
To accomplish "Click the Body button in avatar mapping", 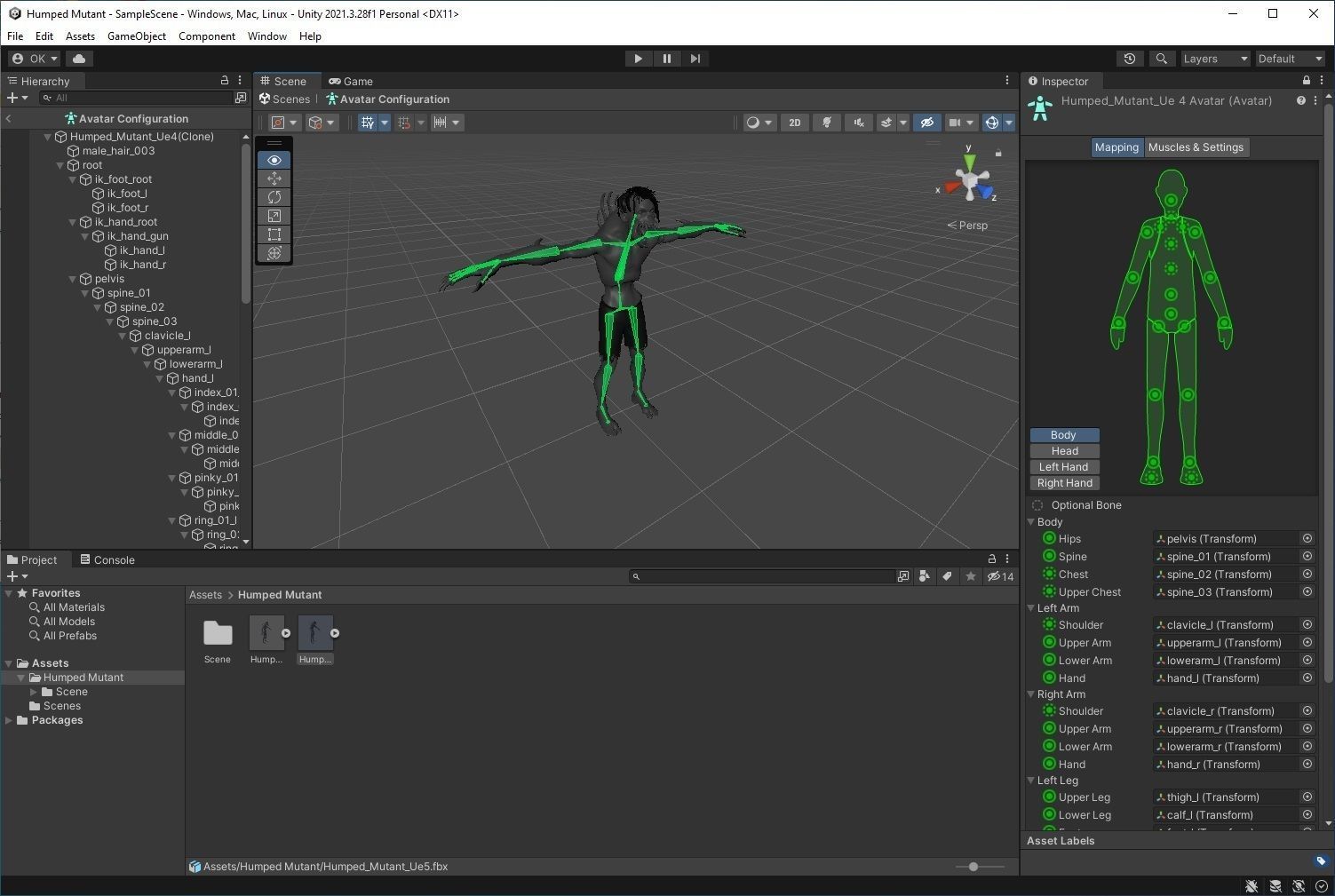I will (x=1064, y=435).
